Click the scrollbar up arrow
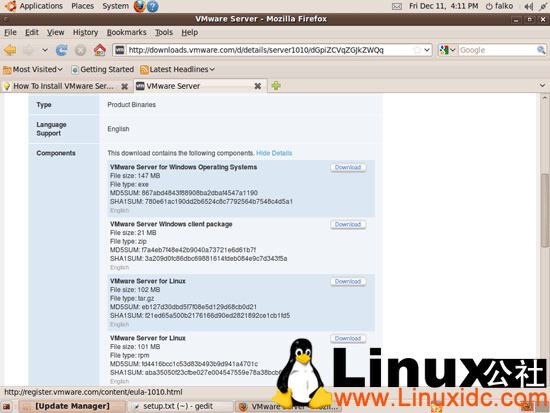 click(x=544, y=98)
